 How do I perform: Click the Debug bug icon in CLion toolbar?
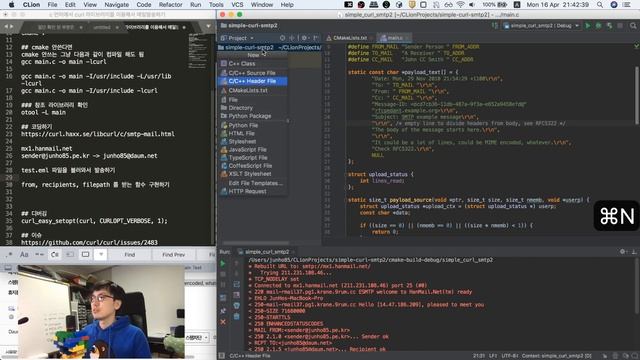[598, 26]
